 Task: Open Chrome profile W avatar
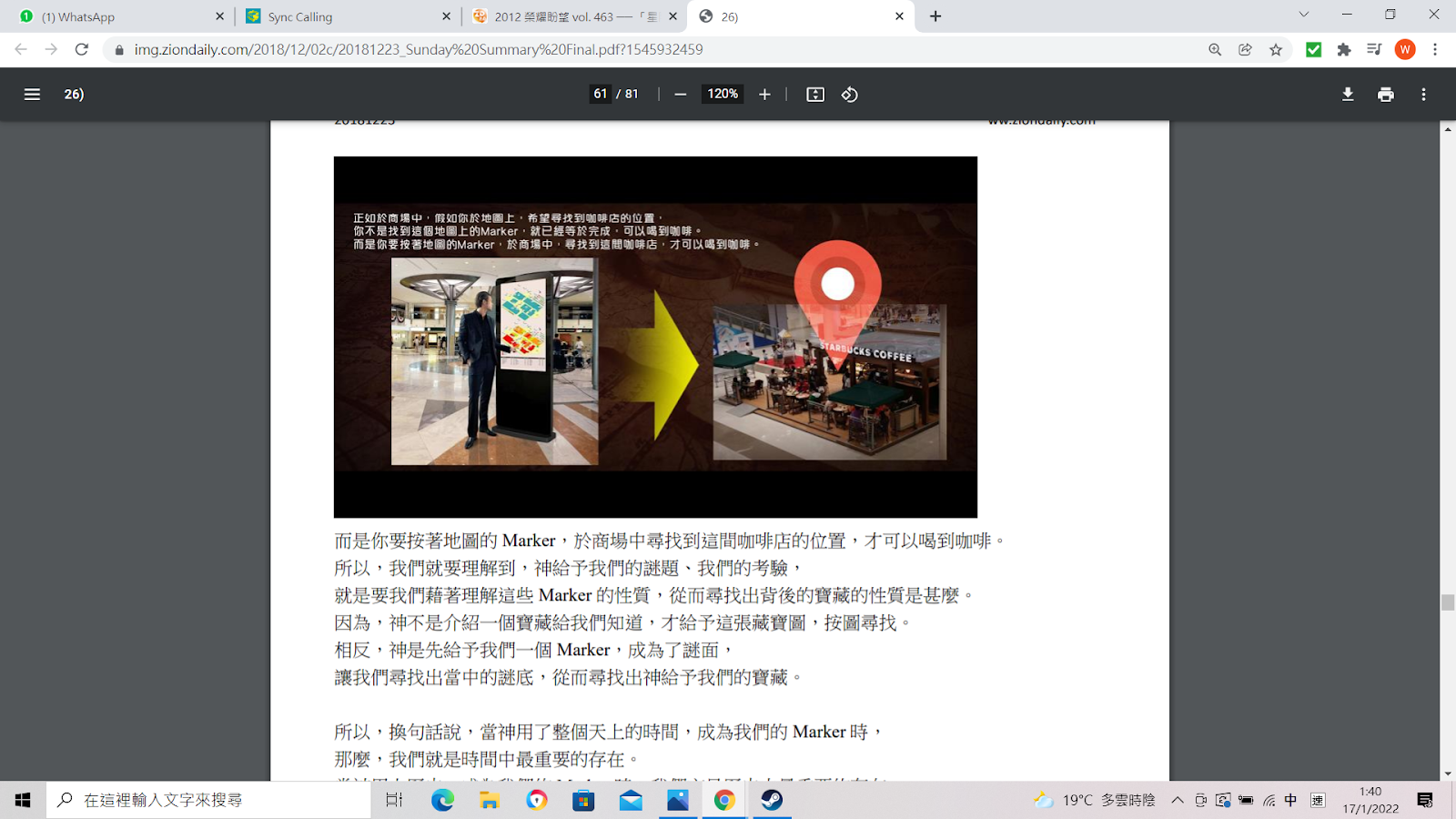click(x=1405, y=49)
